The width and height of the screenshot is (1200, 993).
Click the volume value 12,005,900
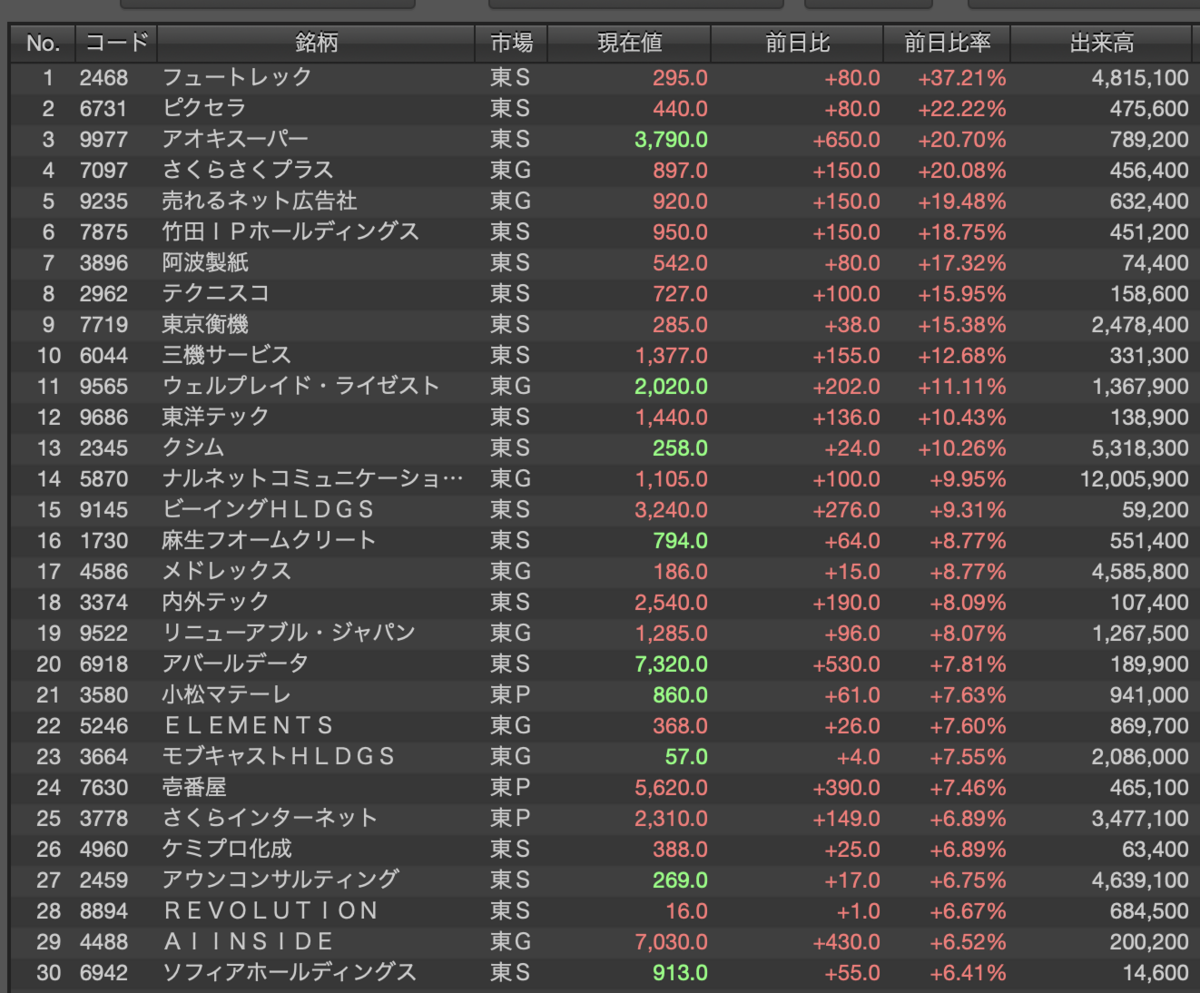[x=1135, y=478]
